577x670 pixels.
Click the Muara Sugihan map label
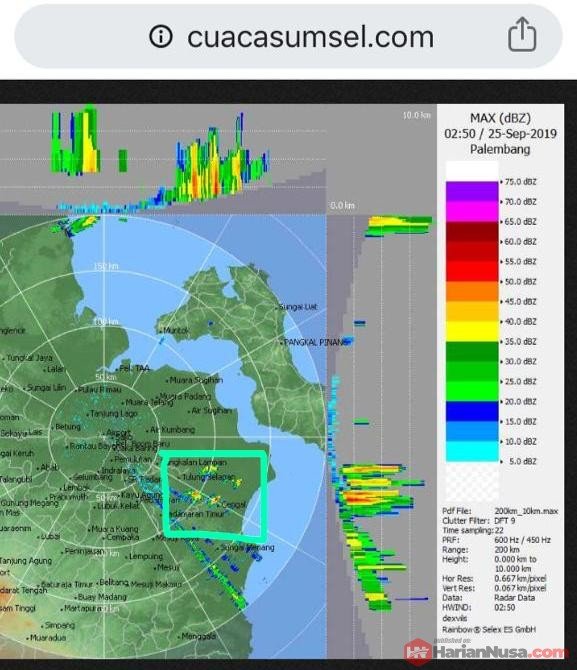(x=196, y=379)
